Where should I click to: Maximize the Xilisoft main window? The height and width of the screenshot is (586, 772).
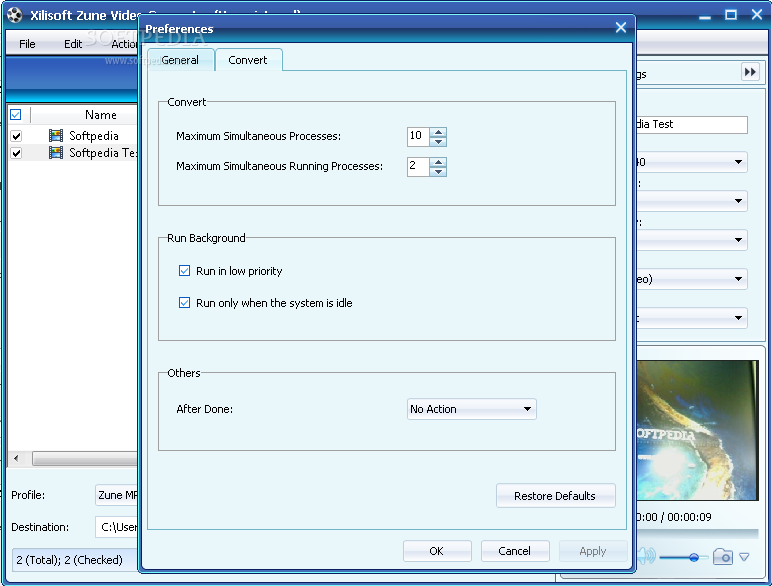point(731,15)
